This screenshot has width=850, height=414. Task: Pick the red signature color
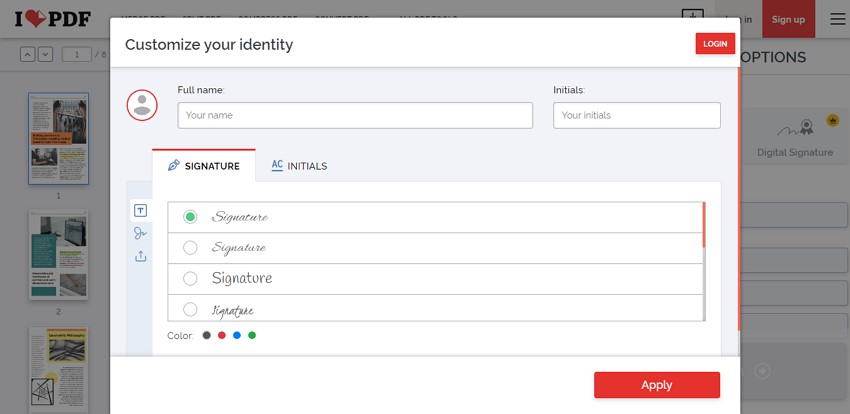(222, 335)
